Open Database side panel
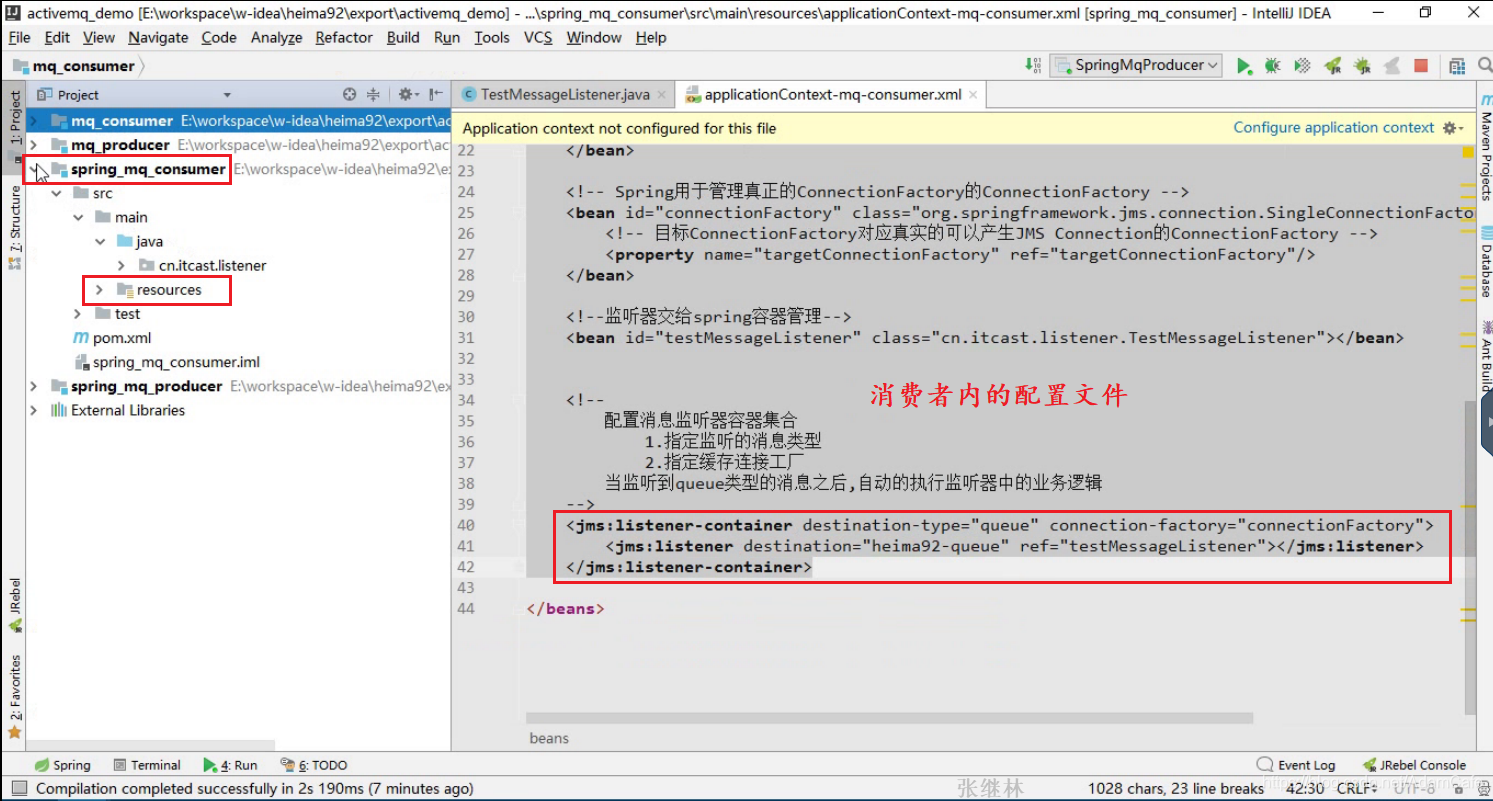 pyautogui.click(x=1485, y=262)
